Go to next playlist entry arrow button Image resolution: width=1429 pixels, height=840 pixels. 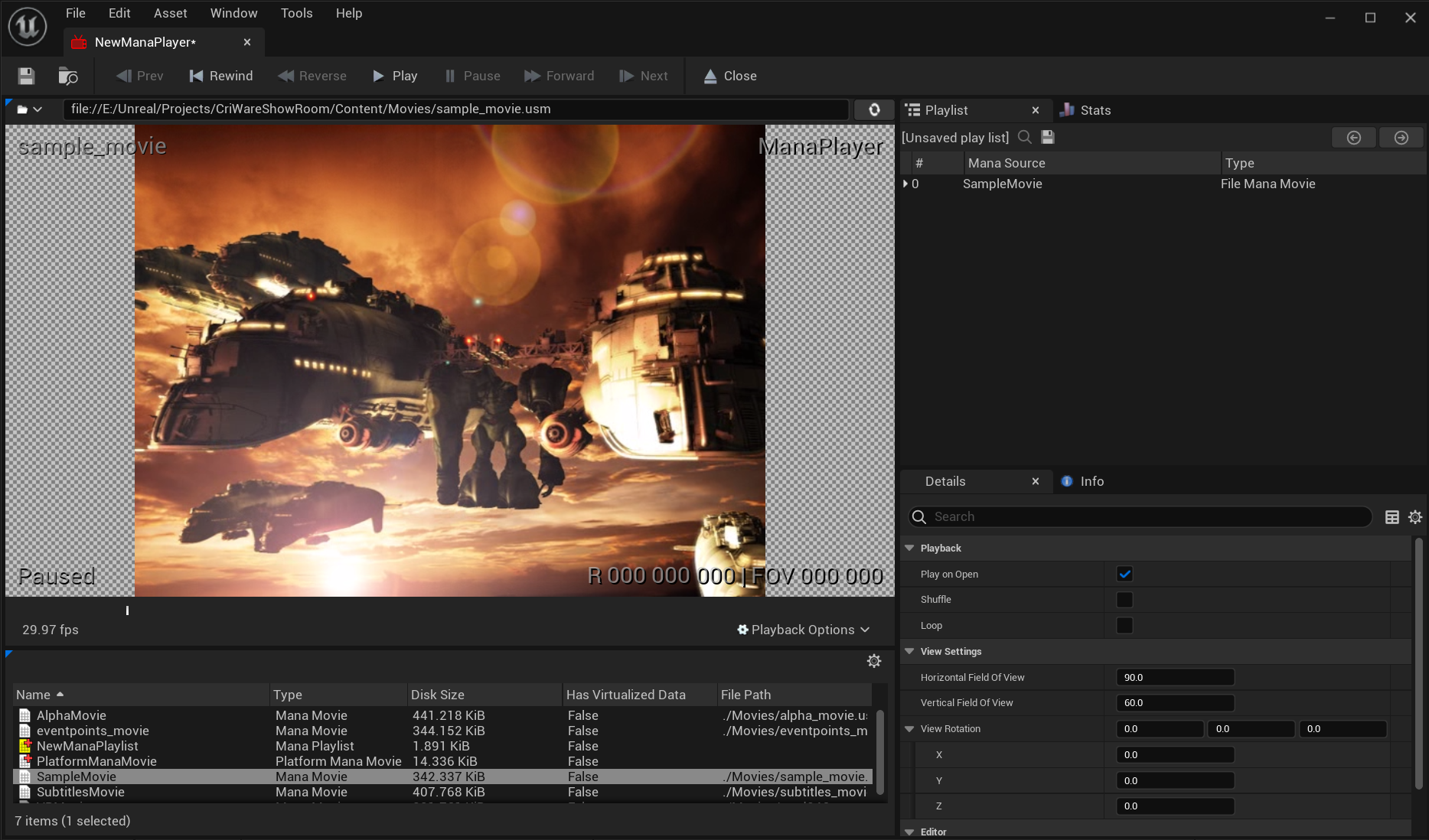(x=1401, y=138)
